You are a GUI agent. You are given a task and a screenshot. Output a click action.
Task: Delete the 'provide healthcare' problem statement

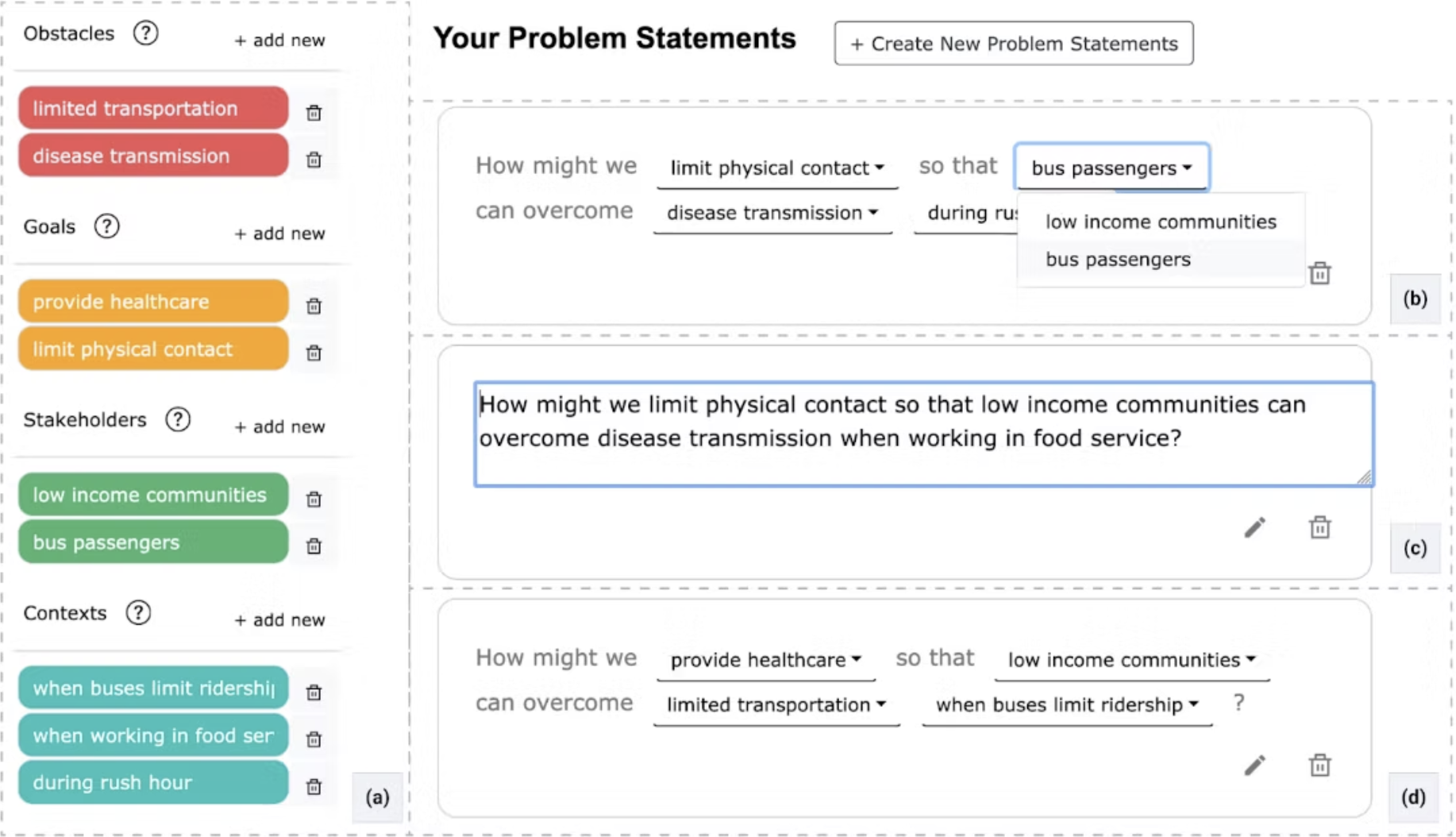(1319, 766)
